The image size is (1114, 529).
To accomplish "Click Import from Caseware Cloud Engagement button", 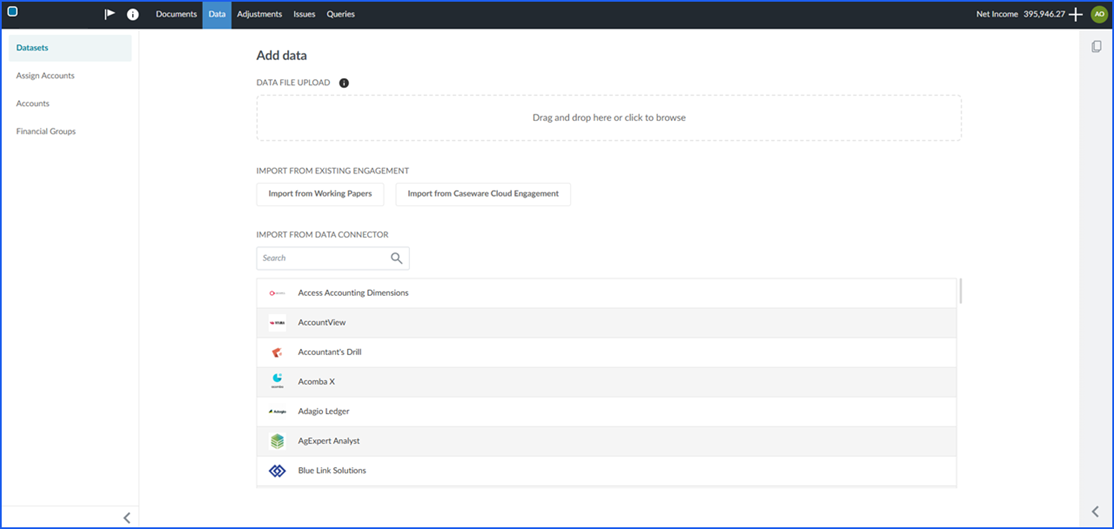I will point(483,194).
